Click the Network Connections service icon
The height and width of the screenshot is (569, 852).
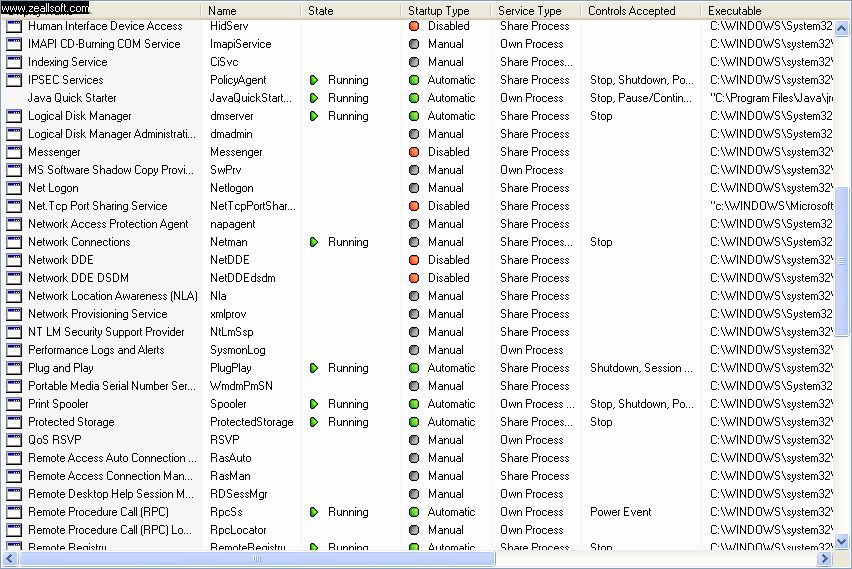[14, 242]
